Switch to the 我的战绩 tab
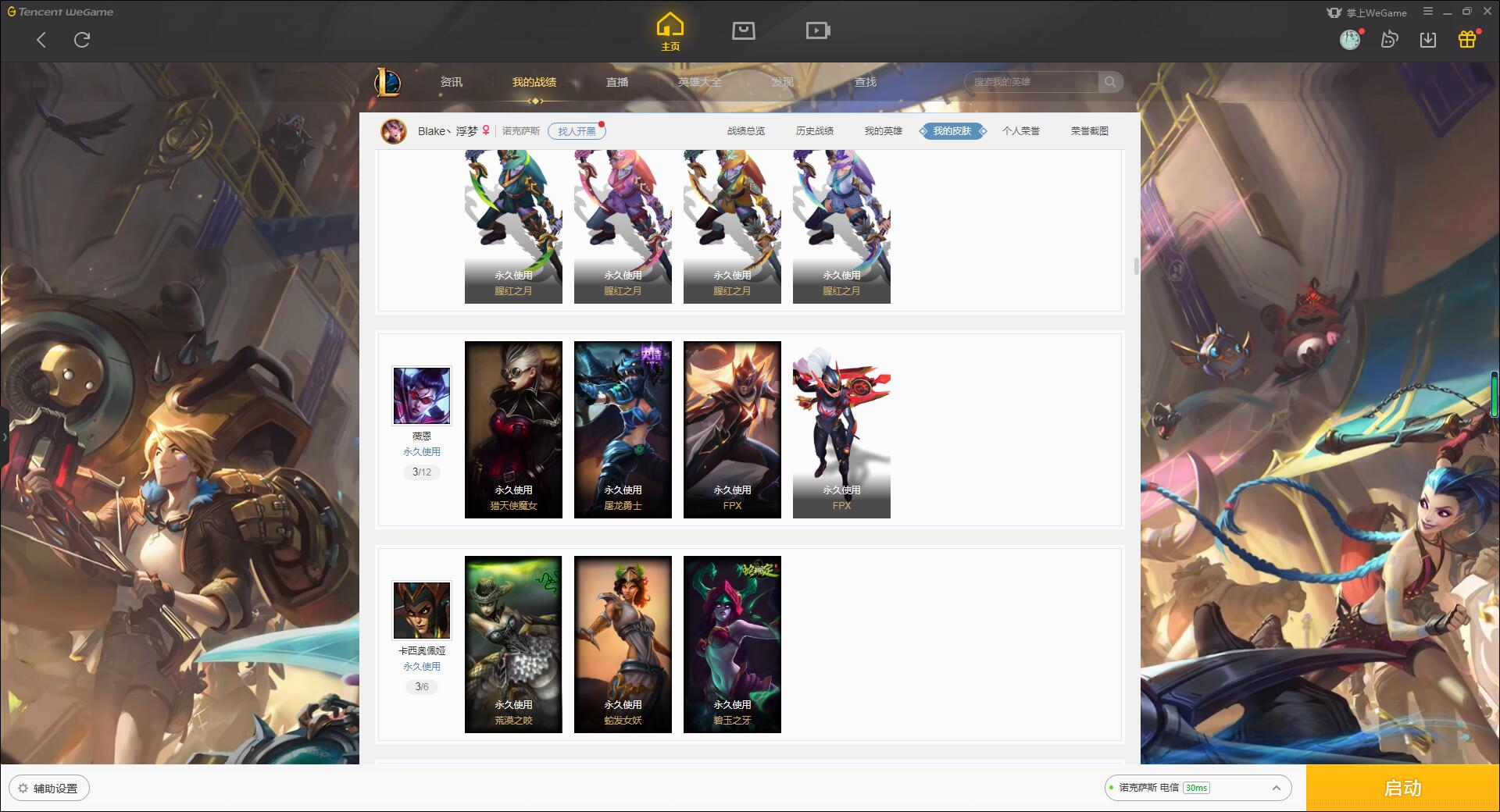Screen dimensions: 1500x812 534,82
